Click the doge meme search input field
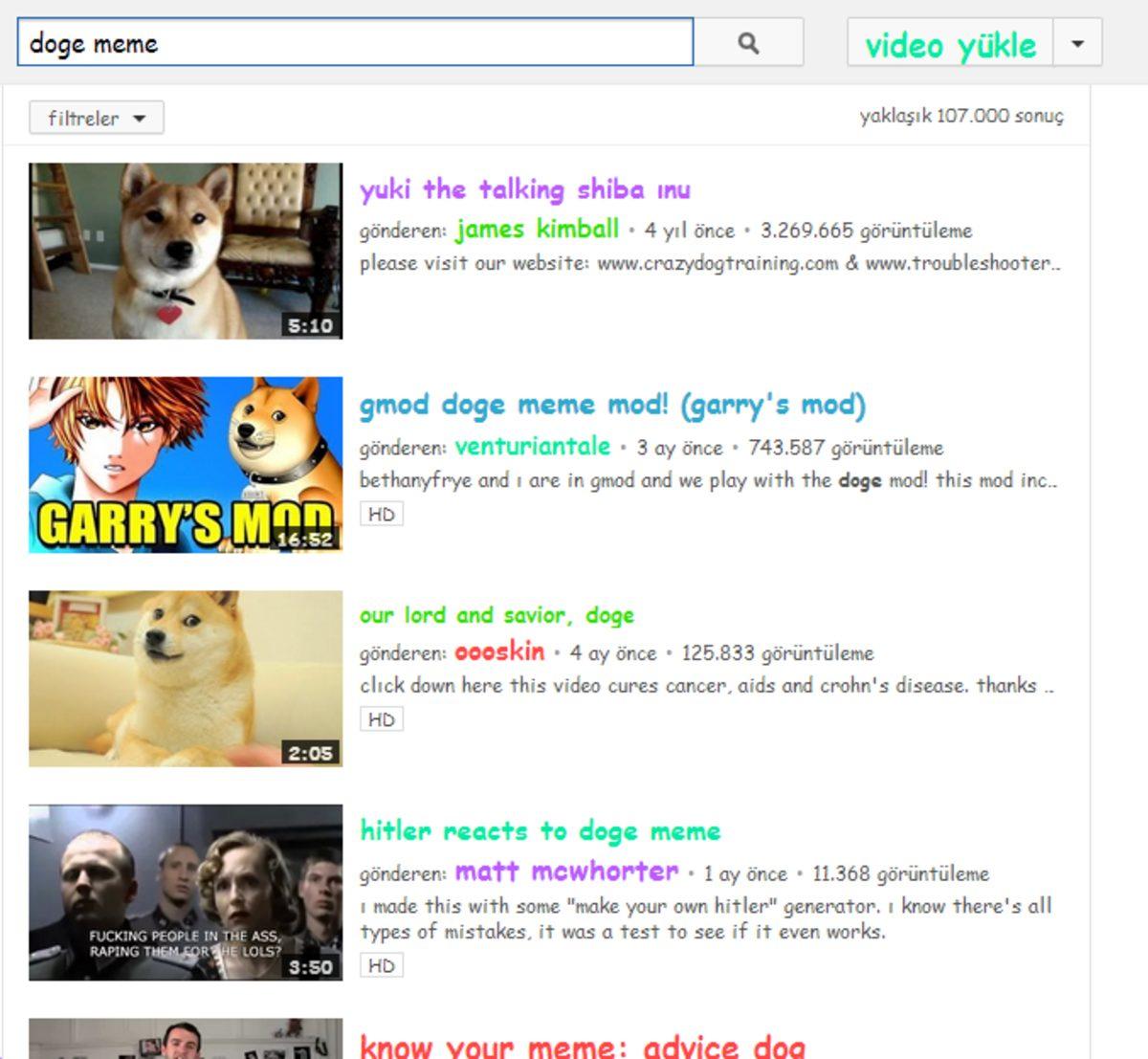Screen dimensions: 1148x1059 tap(354, 43)
